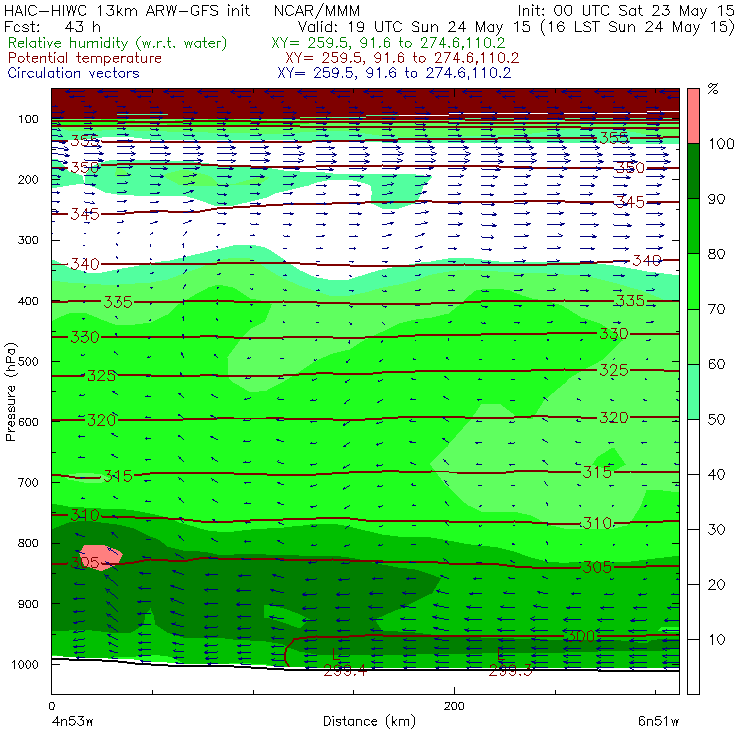Click the 400 pressure axis tick
Screen dimensions: 740x740
[x=28, y=301]
